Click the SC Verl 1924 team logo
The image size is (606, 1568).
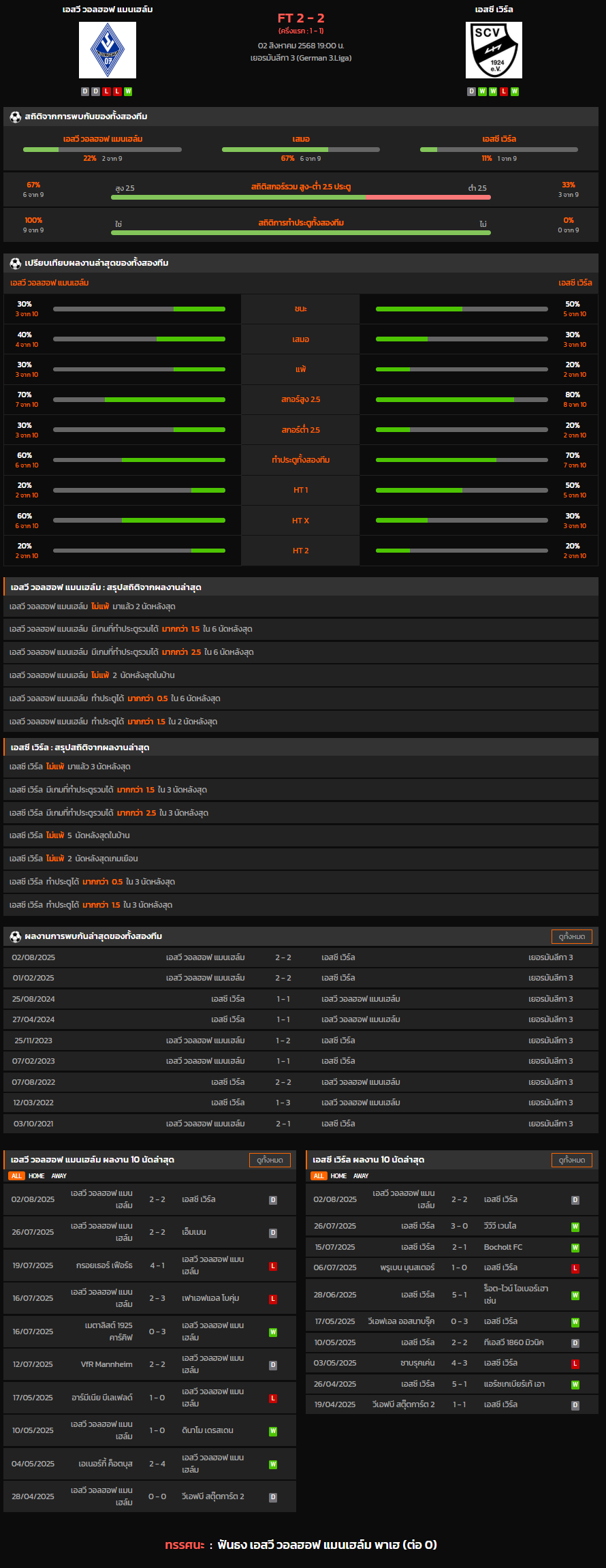pyautogui.click(x=494, y=50)
